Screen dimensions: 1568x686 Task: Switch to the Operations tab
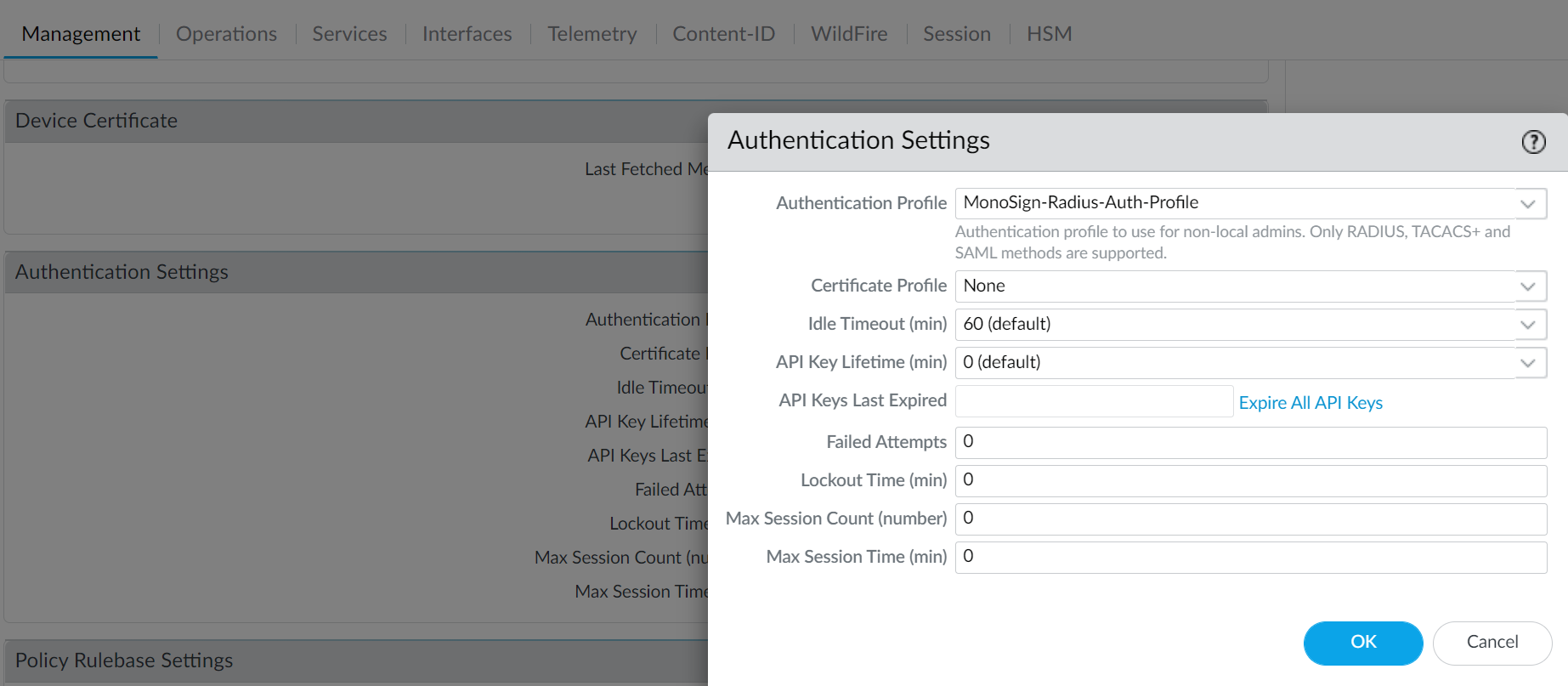[226, 34]
